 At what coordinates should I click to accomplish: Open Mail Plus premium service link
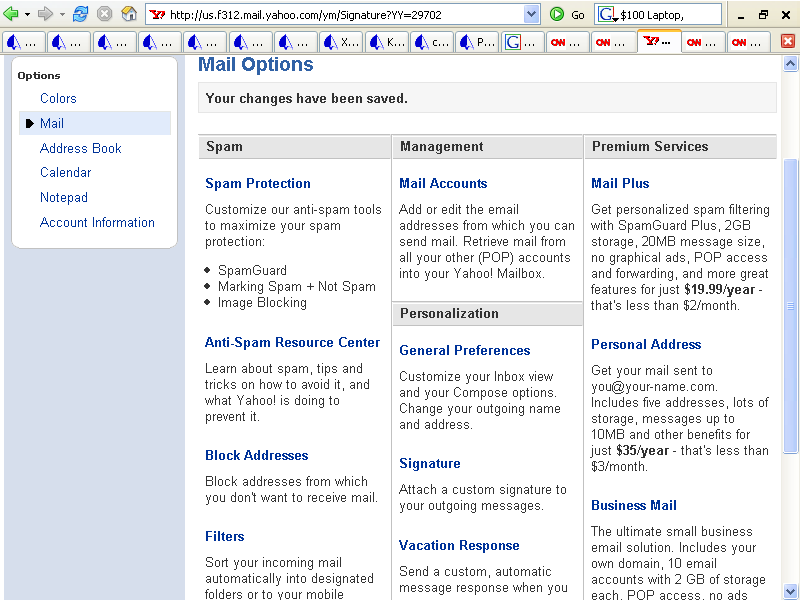pyautogui.click(x=620, y=183)
